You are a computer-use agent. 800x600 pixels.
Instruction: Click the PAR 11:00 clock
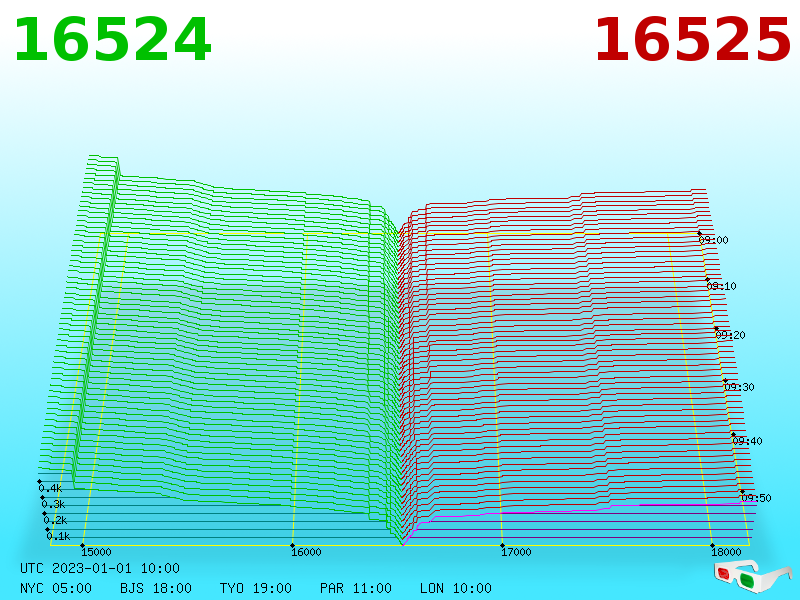pos(356,588)
